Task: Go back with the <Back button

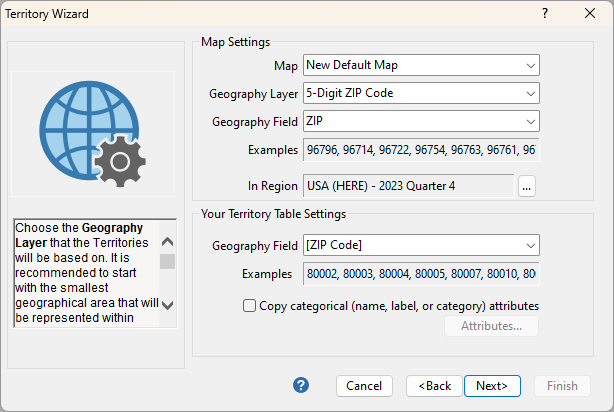Action: [434, 386]
